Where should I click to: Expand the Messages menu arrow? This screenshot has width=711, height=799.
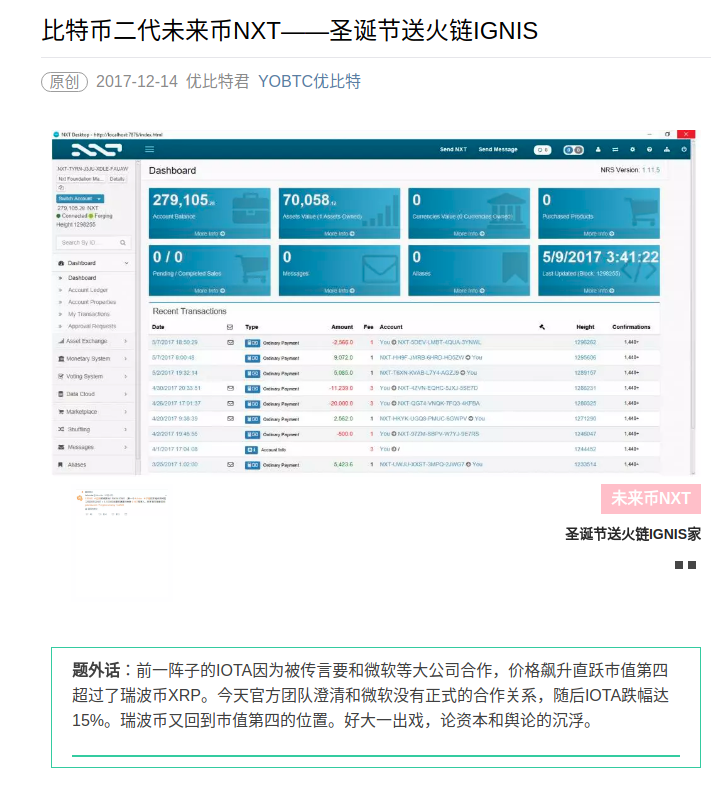126,447
